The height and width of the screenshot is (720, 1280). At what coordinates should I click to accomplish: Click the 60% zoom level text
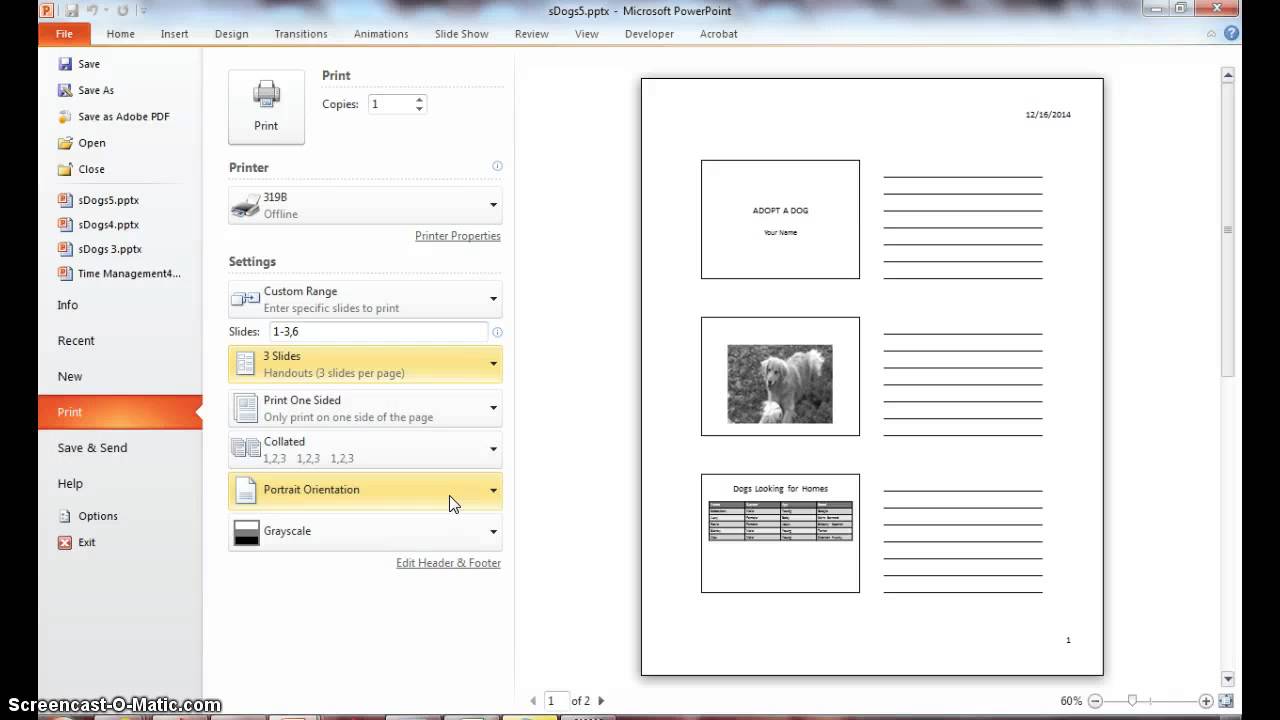point(1071,701)
